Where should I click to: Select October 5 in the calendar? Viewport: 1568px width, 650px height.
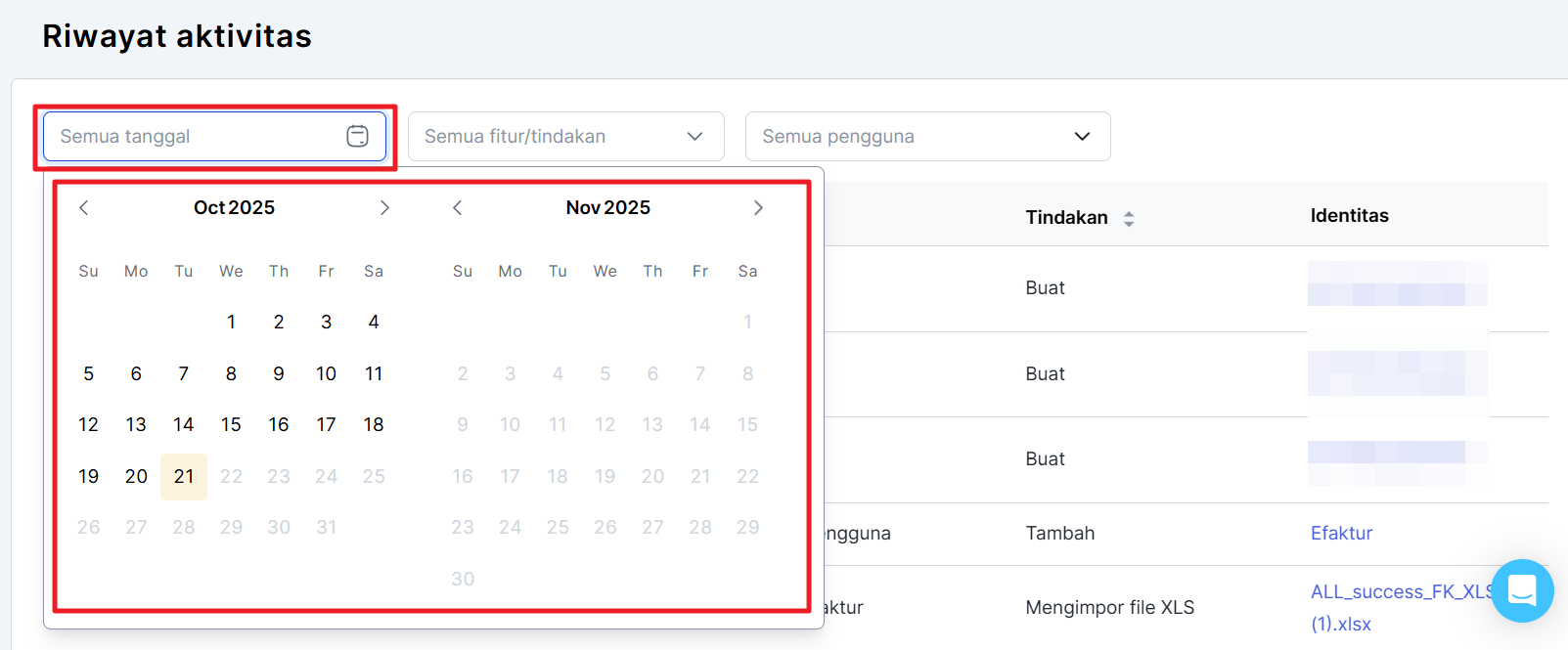click(x=89, y=374)
